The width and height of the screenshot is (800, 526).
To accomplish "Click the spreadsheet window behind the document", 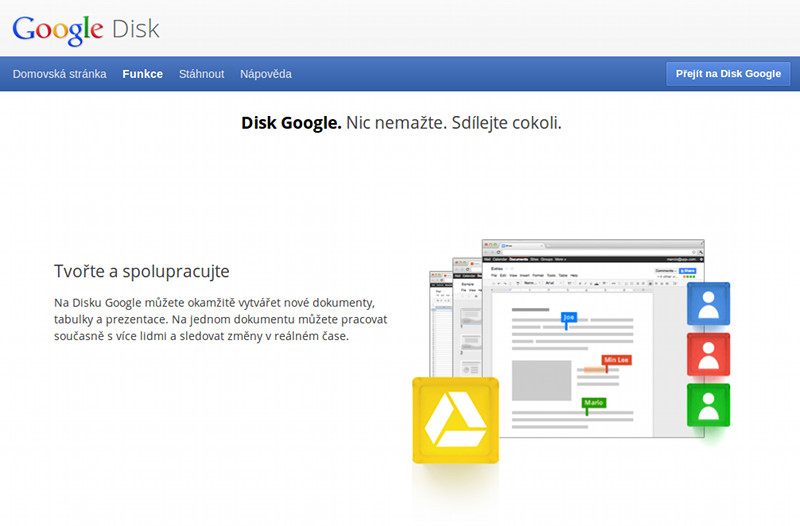I will tap(441, 324).
